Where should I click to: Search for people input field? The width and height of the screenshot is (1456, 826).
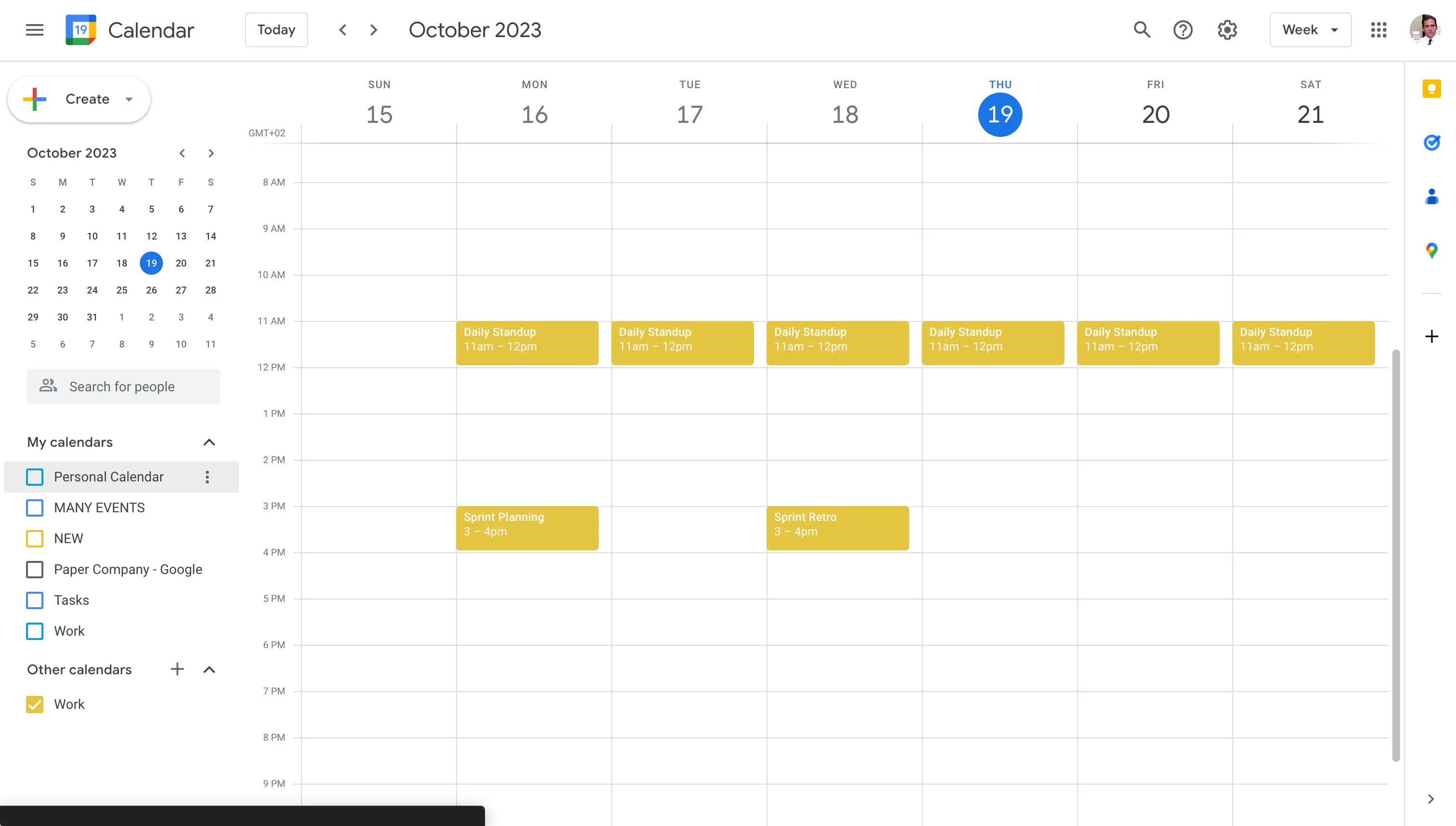click(123, 386)
